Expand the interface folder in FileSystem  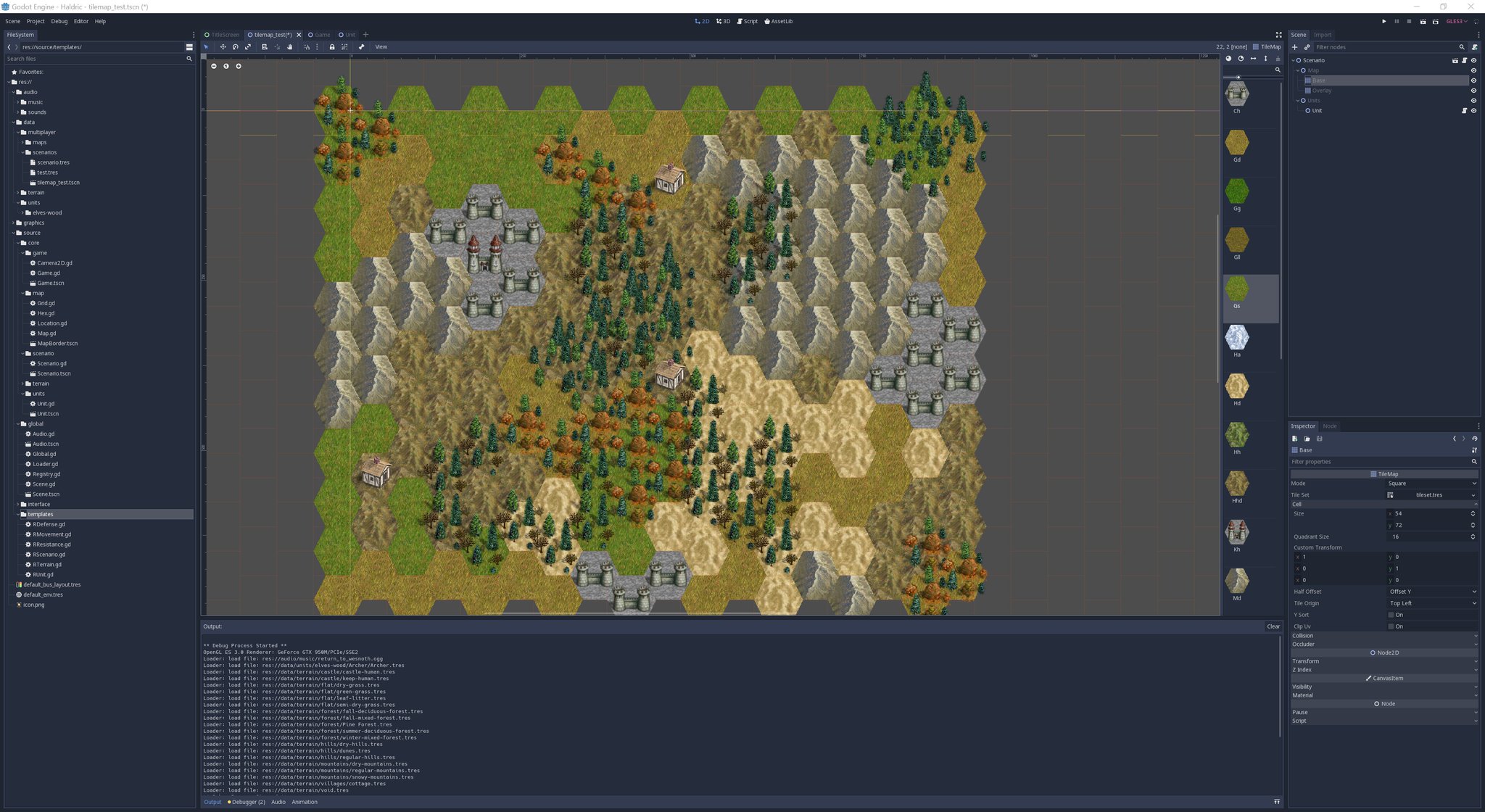click(18, 504)
